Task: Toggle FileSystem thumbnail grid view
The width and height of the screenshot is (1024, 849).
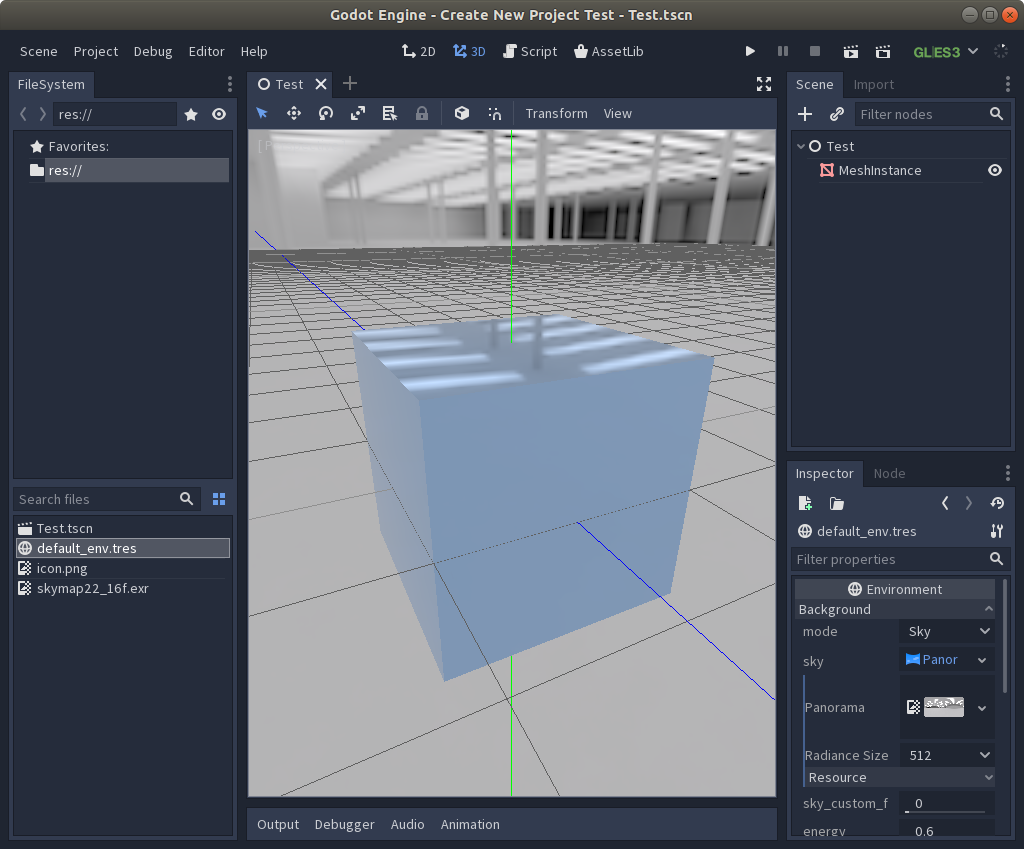Action: tap(219, 499)
